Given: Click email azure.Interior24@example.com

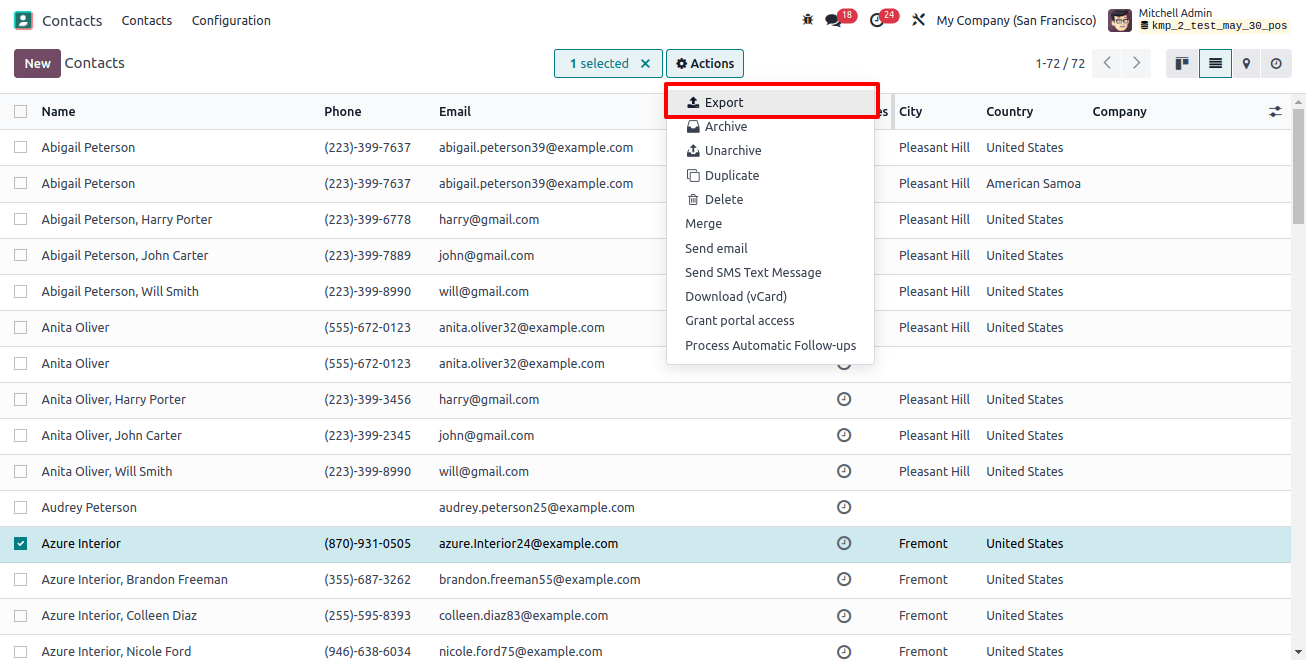Looking at the screenshot, I should pyautogui.click(x=528, y=544).
